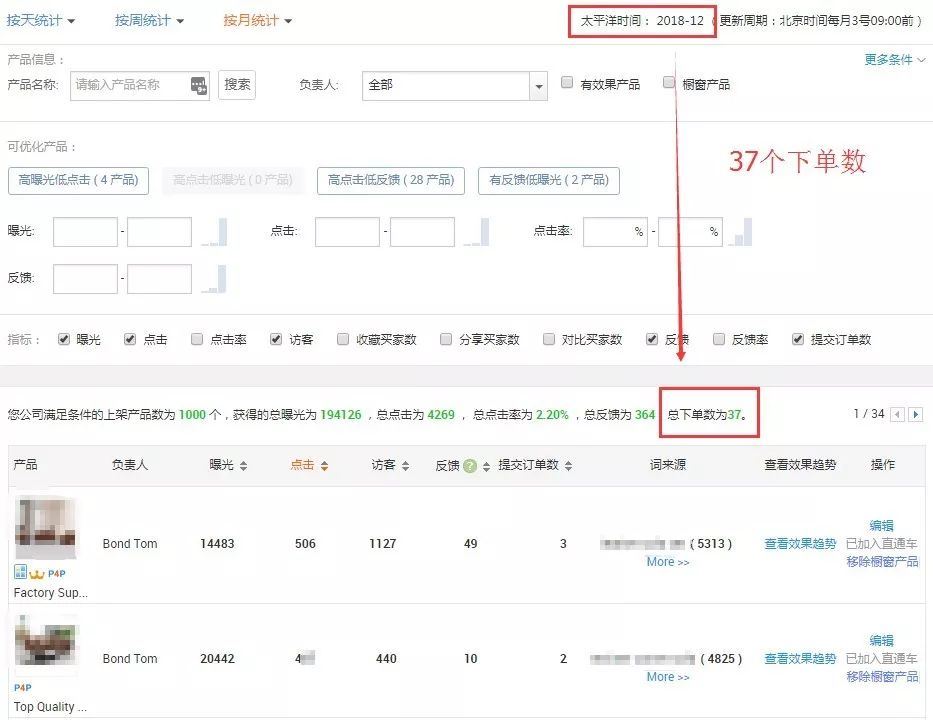Click P4P badge of Factory Sup product
The height and width of the screenshot is (720, 933).
tap(57, 574)
